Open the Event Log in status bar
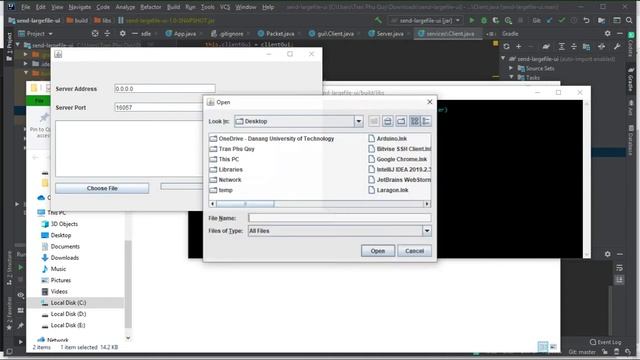 point(606,342)
